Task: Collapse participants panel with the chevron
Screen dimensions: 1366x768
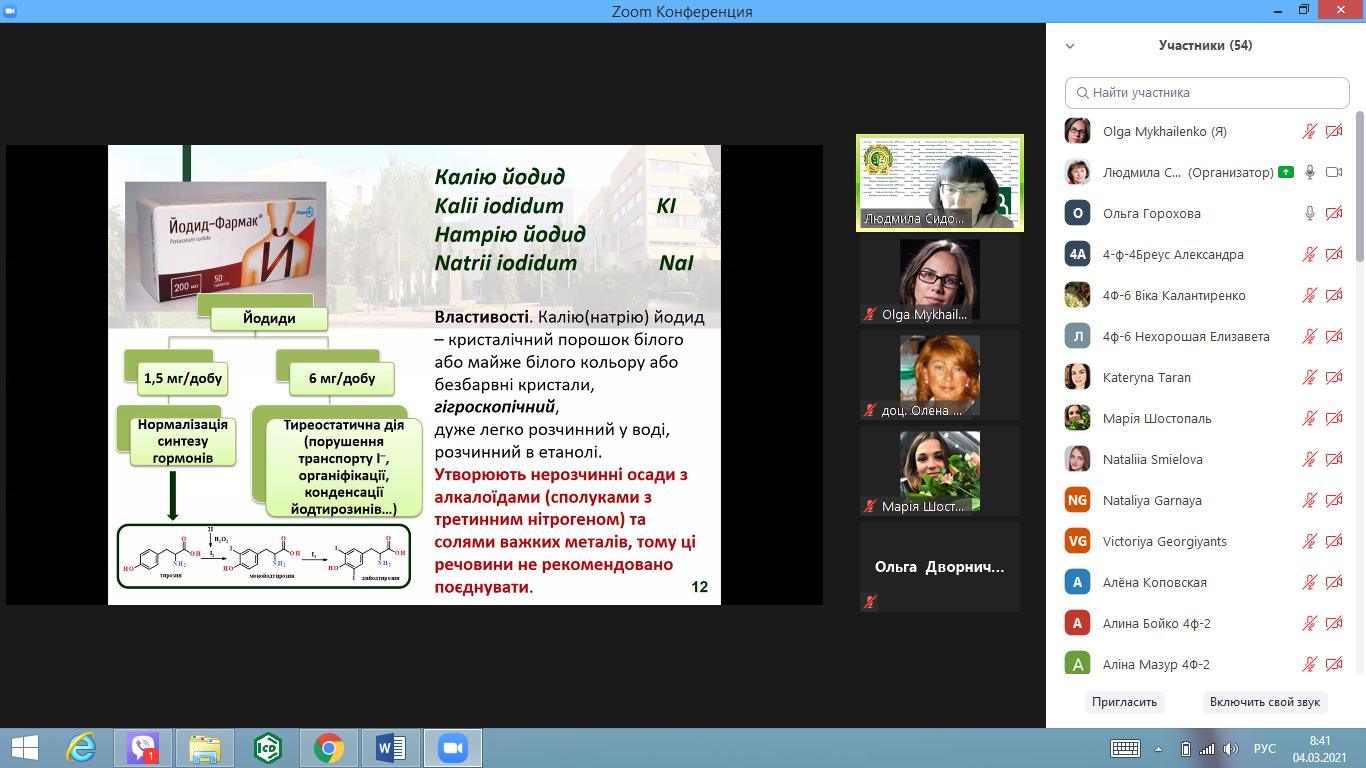Action: coord(1070,46)
